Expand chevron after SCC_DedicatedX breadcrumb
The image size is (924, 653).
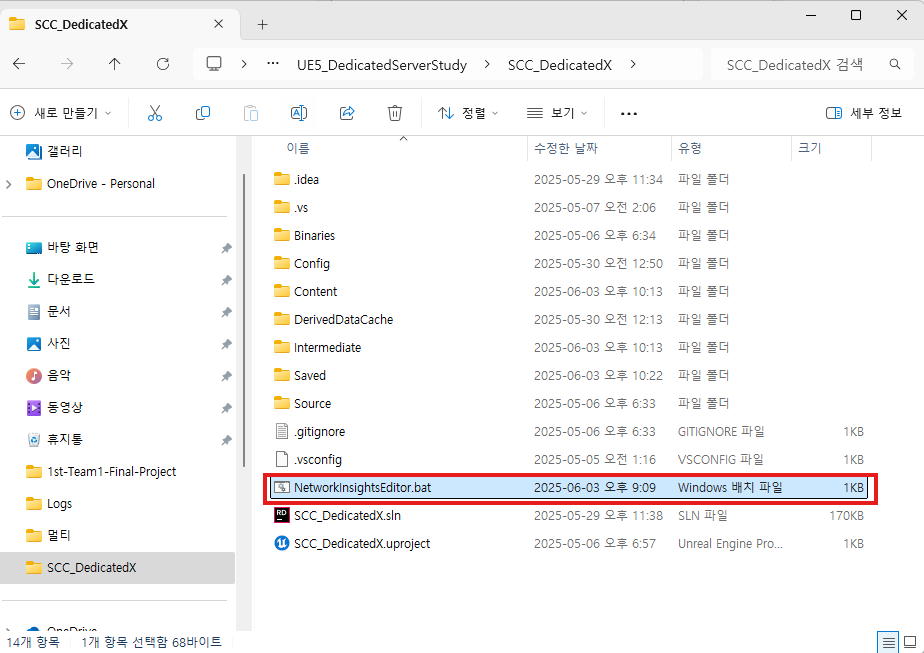(633, 64)
